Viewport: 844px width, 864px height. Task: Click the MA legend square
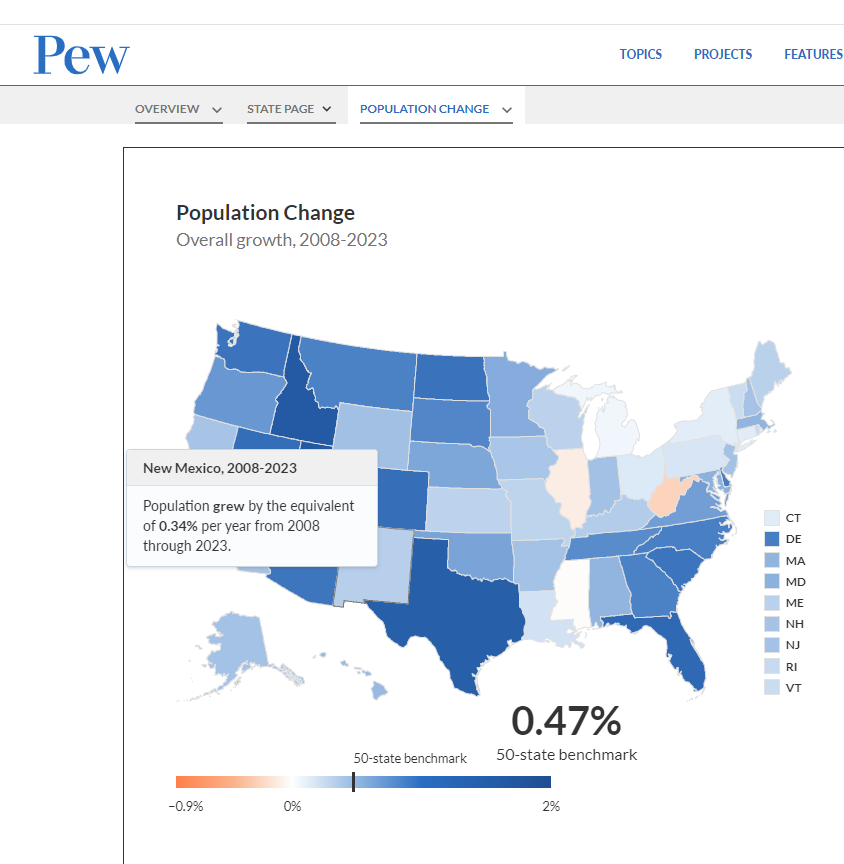(x=772, y=560)
